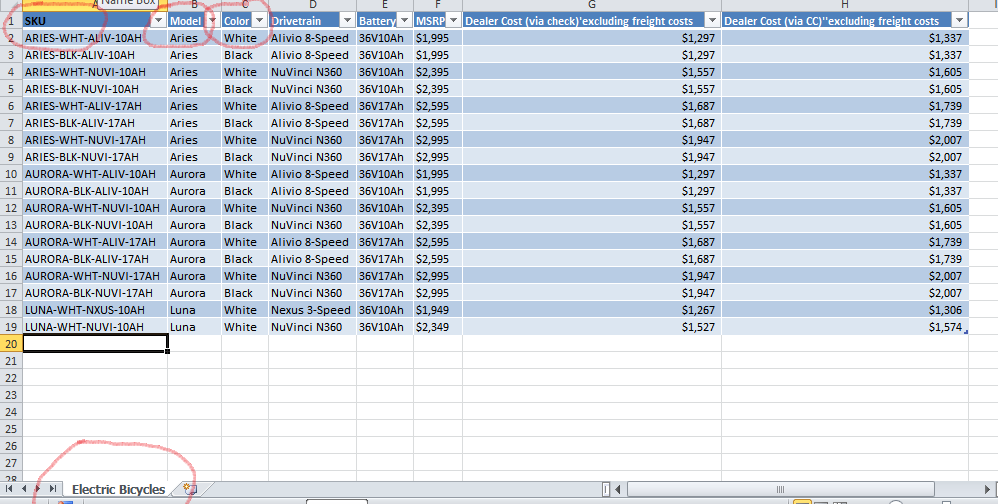Open the Battery column filter dropdown

tap(404, 21)
